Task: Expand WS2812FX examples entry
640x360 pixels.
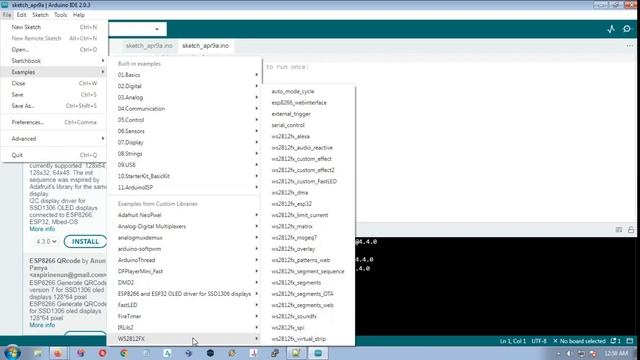Action: click(x=185, y=339)
